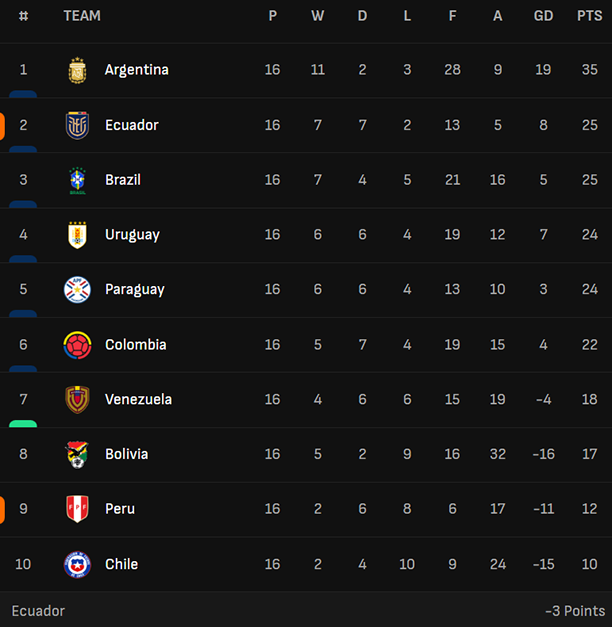This screenshot has width=612, height=627.
Task: Open the Paraguay circular badge
Action: click(77, 290)
